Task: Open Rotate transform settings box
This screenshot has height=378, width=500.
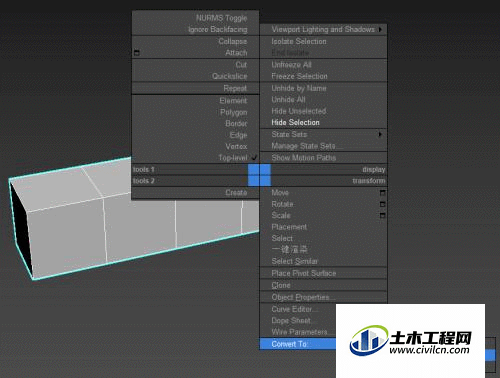Action: pyautogui.click(x=383, y=204)
